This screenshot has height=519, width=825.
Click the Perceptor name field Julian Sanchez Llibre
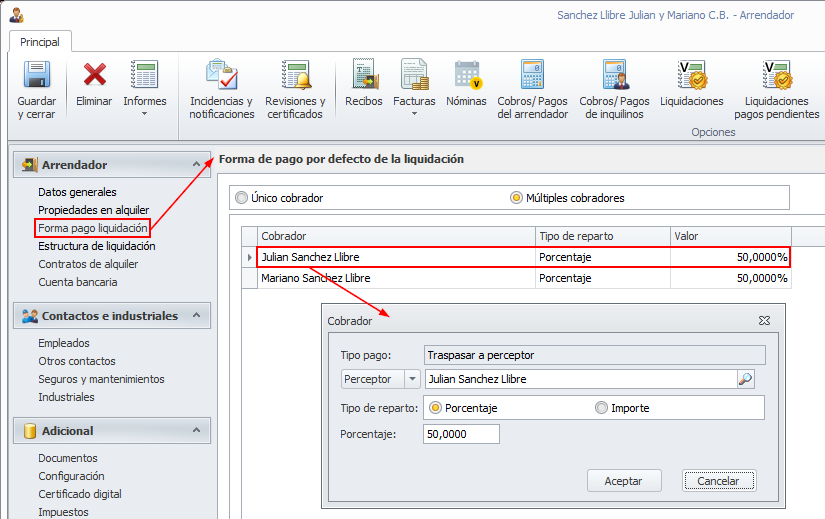(x=581, y=379)
